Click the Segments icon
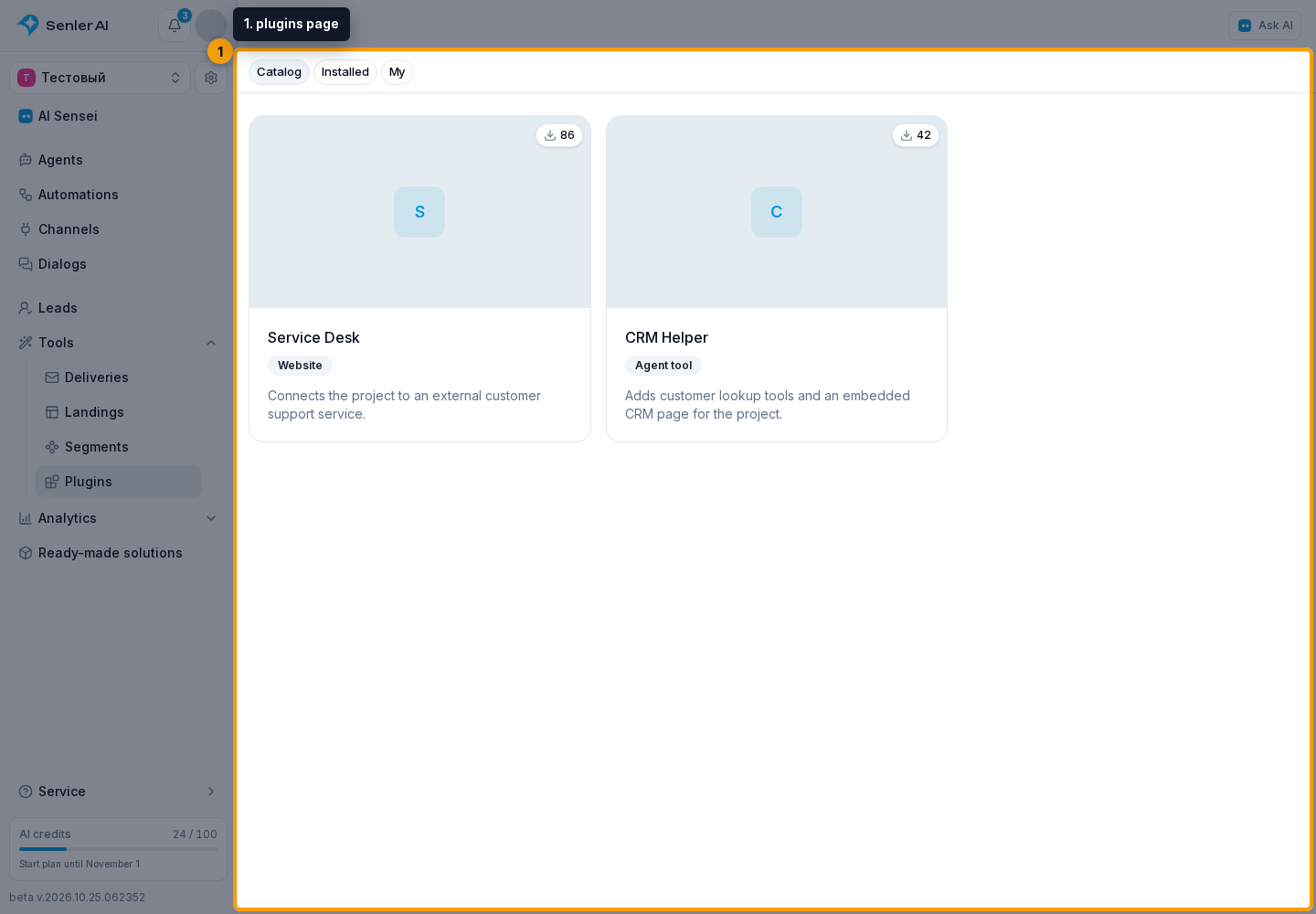 click(52, 447)
